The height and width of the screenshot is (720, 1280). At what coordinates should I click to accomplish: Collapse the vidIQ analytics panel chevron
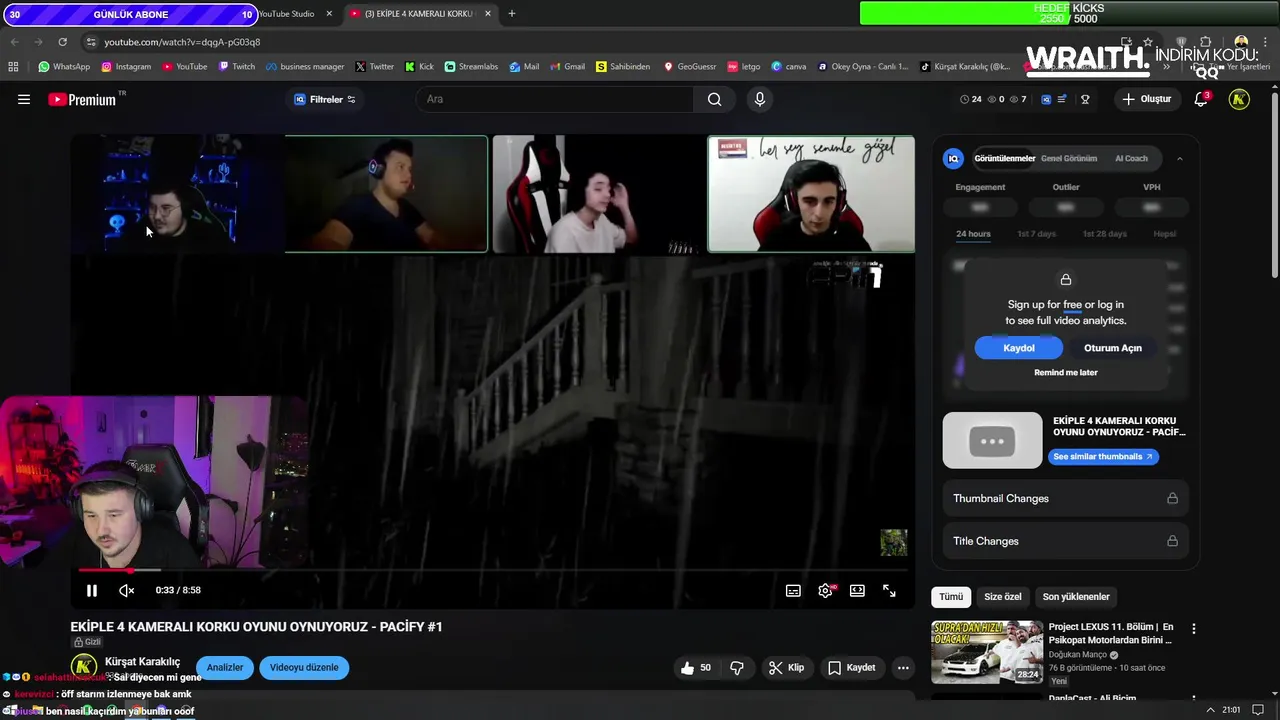click(x=1179, y=158)
